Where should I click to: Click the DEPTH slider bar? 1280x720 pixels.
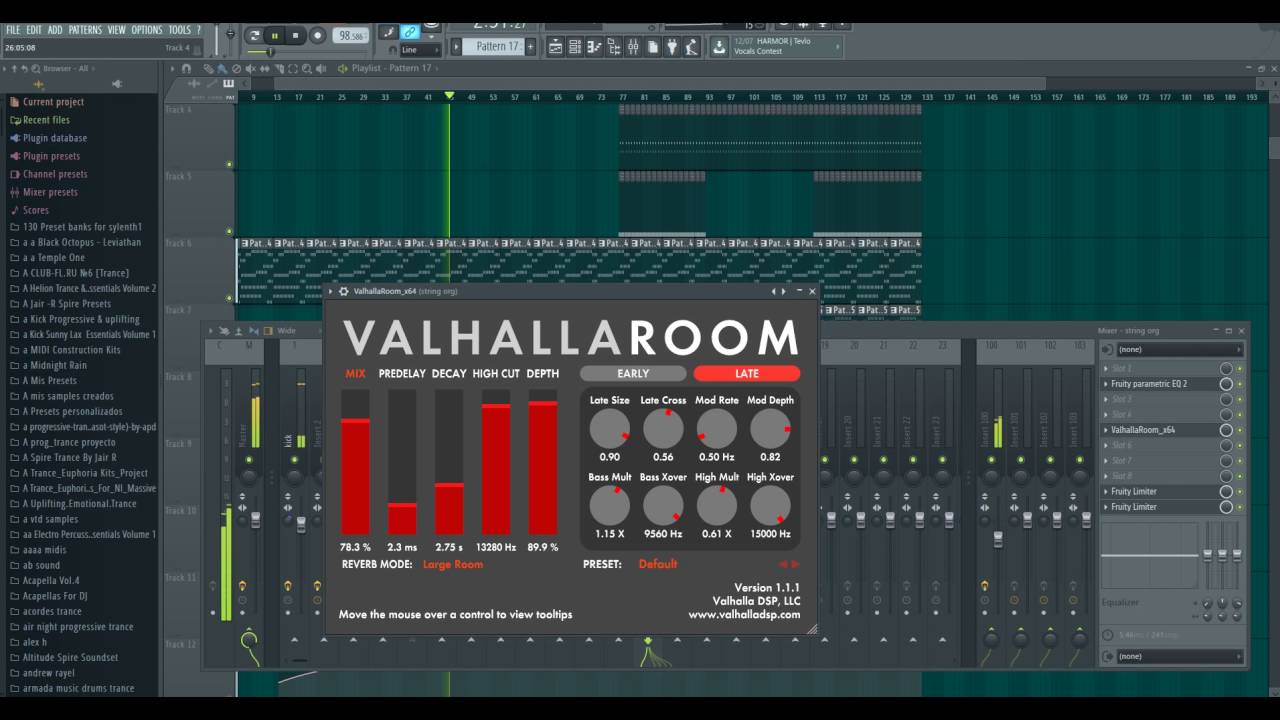(x=543, y=463)
